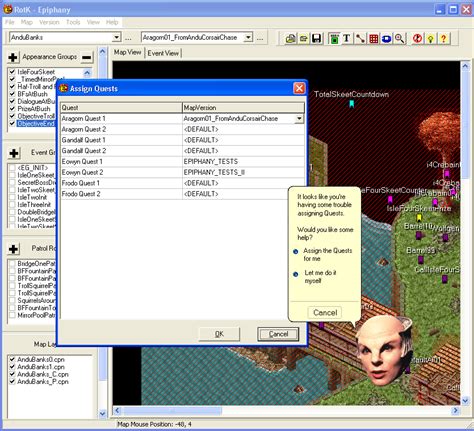Click the map view scroll-down arrow
This screenshot has height=431, width=474.
(x=465, y=400)
